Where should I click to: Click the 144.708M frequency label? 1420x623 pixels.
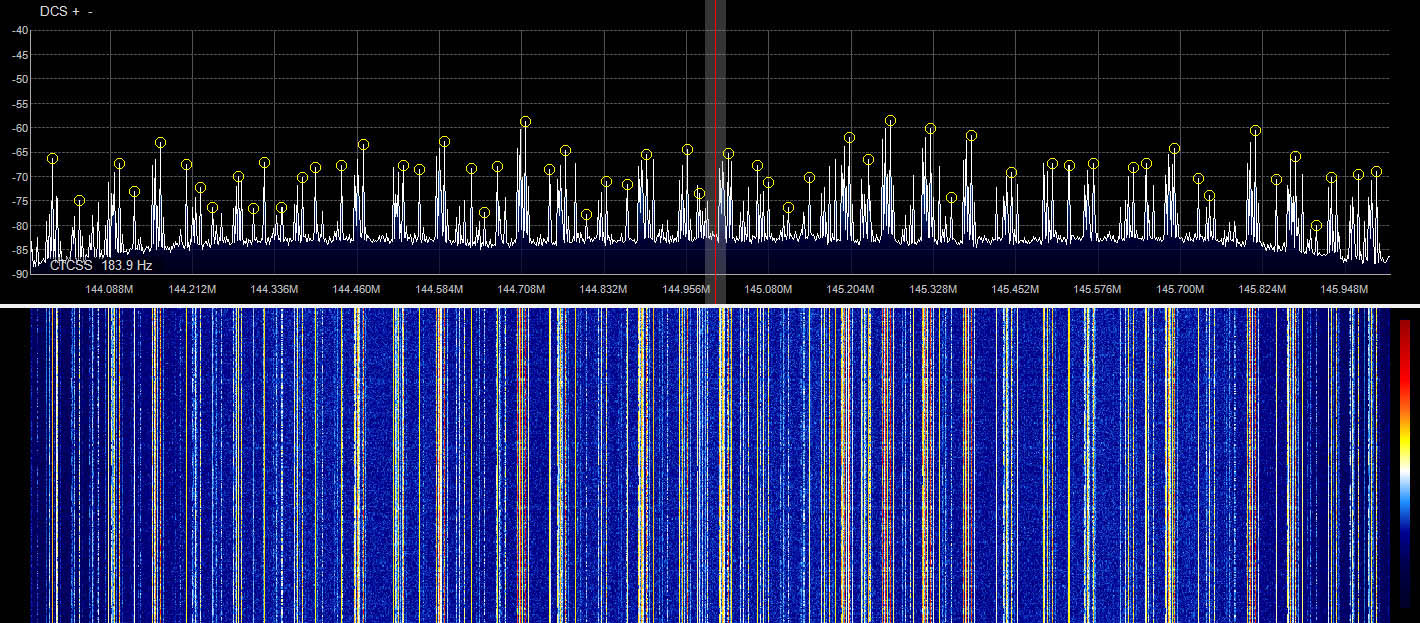click(521, 290)
